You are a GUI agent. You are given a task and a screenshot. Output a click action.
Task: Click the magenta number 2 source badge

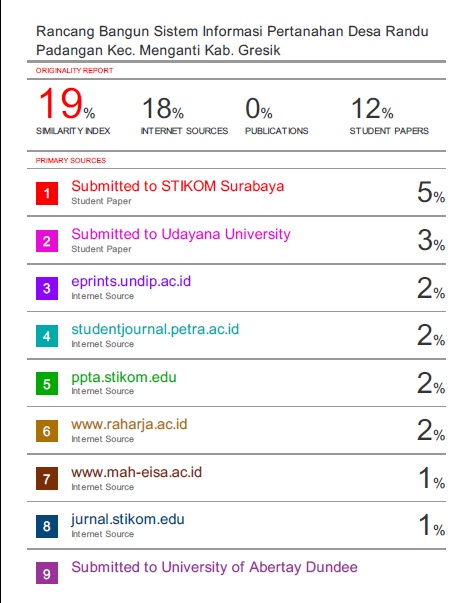tap(47, 241)
